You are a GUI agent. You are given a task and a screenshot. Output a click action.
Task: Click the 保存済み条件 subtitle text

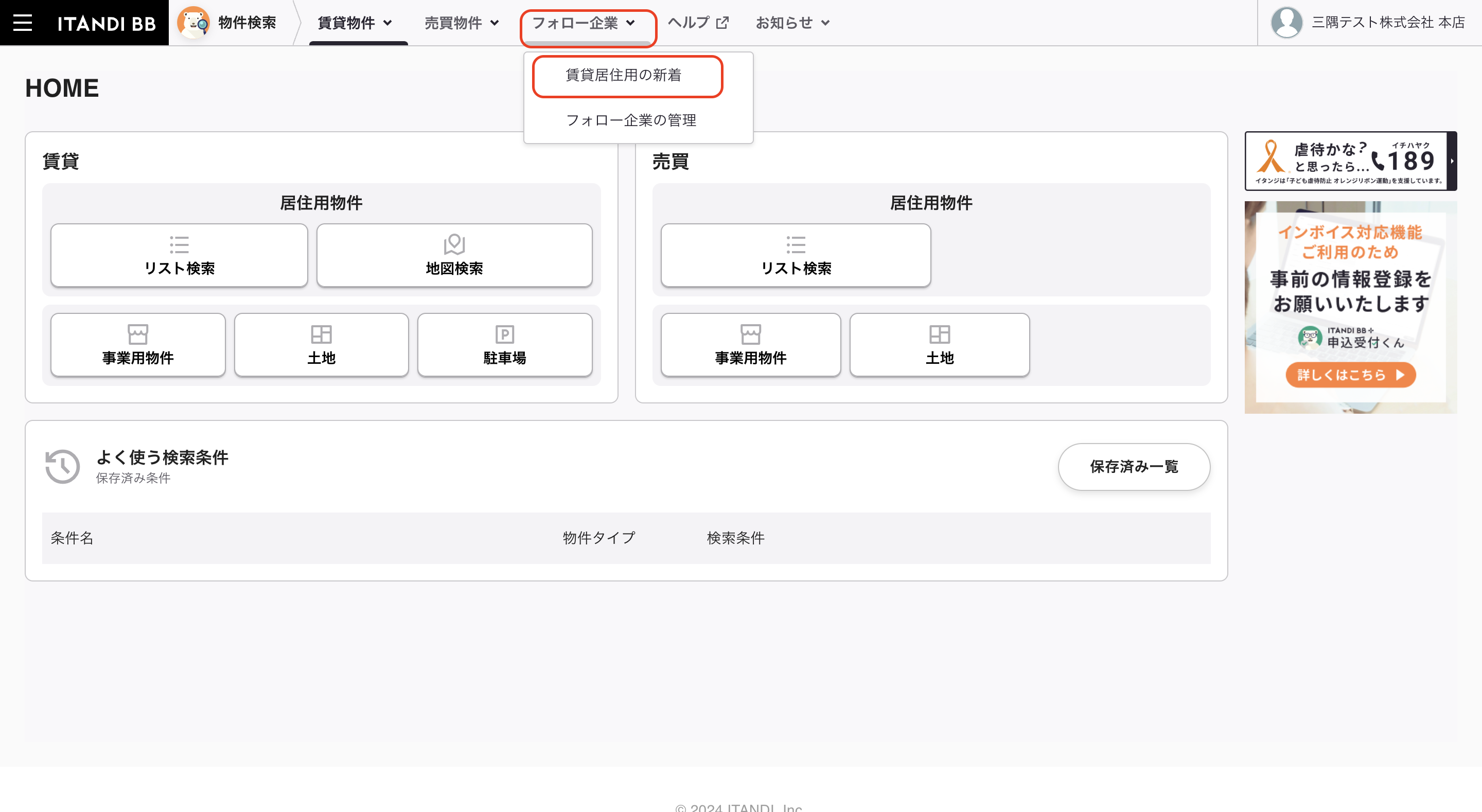133,478
